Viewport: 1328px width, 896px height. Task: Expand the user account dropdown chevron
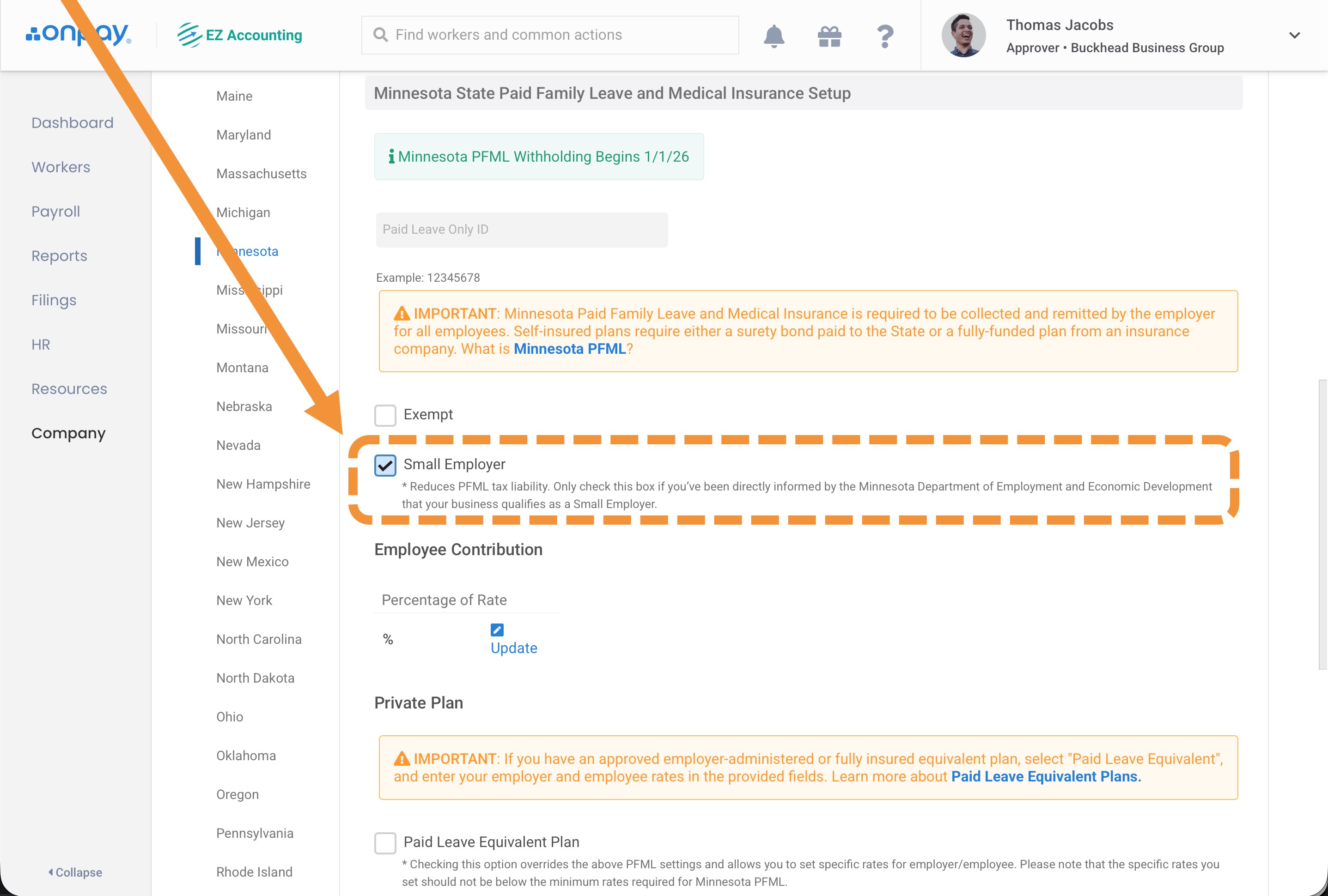tap(1294, 36)
